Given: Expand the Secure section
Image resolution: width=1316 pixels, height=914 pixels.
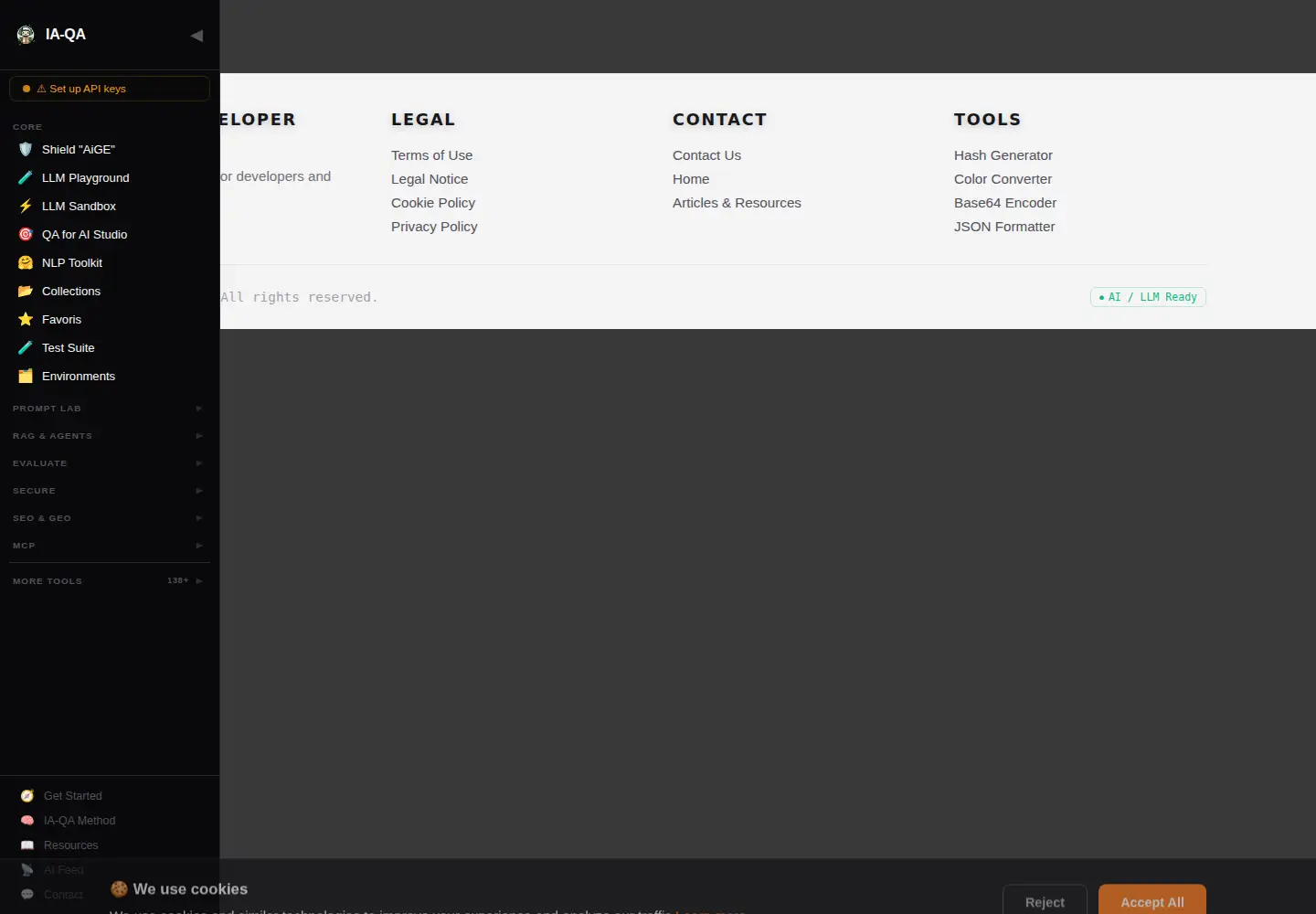Looking at the screenshot, I should point(108,491).
